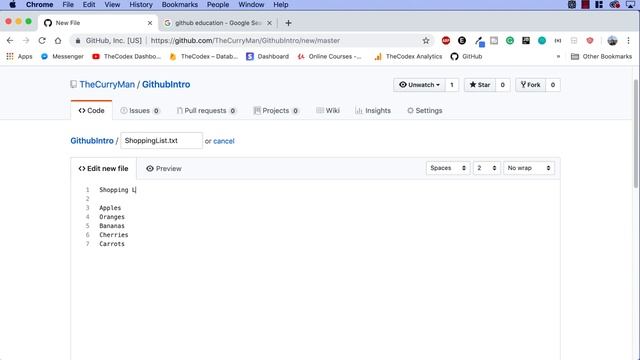Screen dimensions: 640x360
Task: Switch to the Code tab
Action: 91,111
